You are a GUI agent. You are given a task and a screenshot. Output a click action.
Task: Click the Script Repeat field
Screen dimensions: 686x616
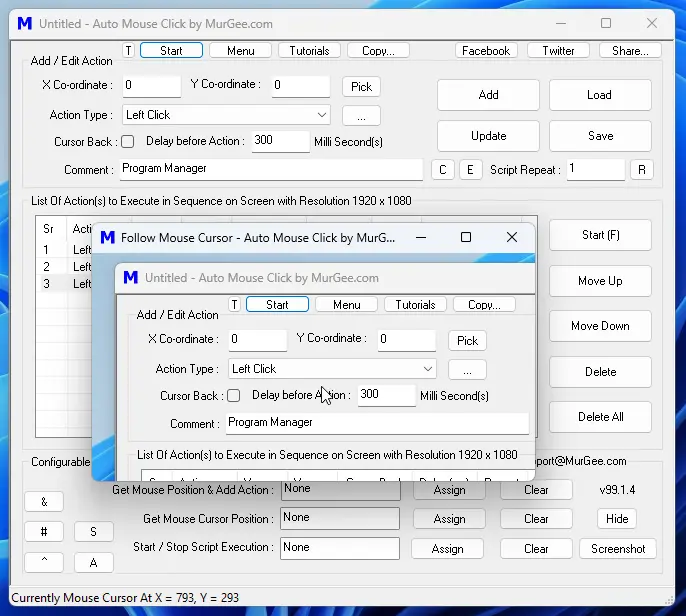pyautogui.click(x=595, y=169)
